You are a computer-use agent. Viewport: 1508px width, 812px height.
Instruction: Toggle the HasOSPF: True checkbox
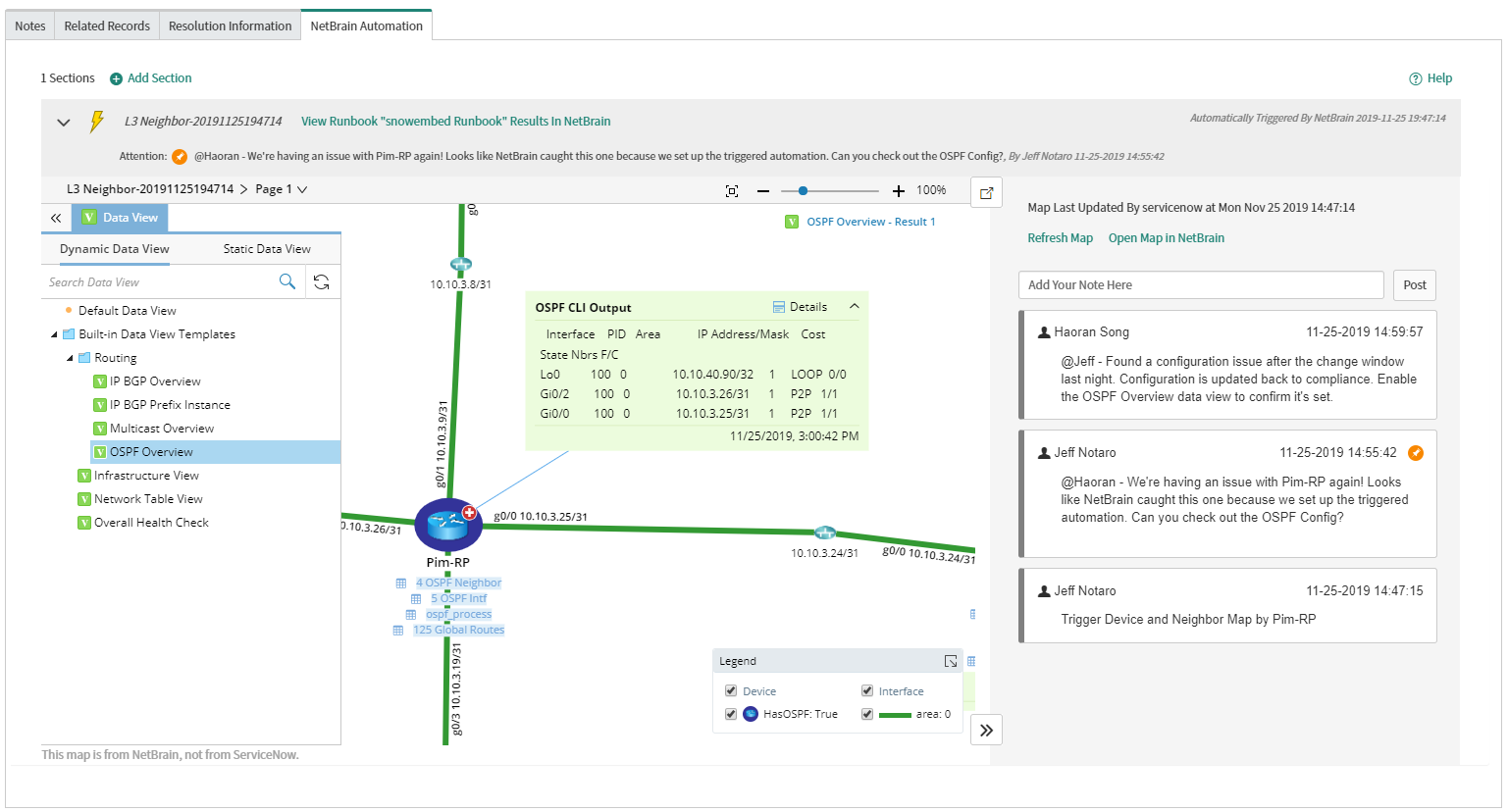[731, 714]
